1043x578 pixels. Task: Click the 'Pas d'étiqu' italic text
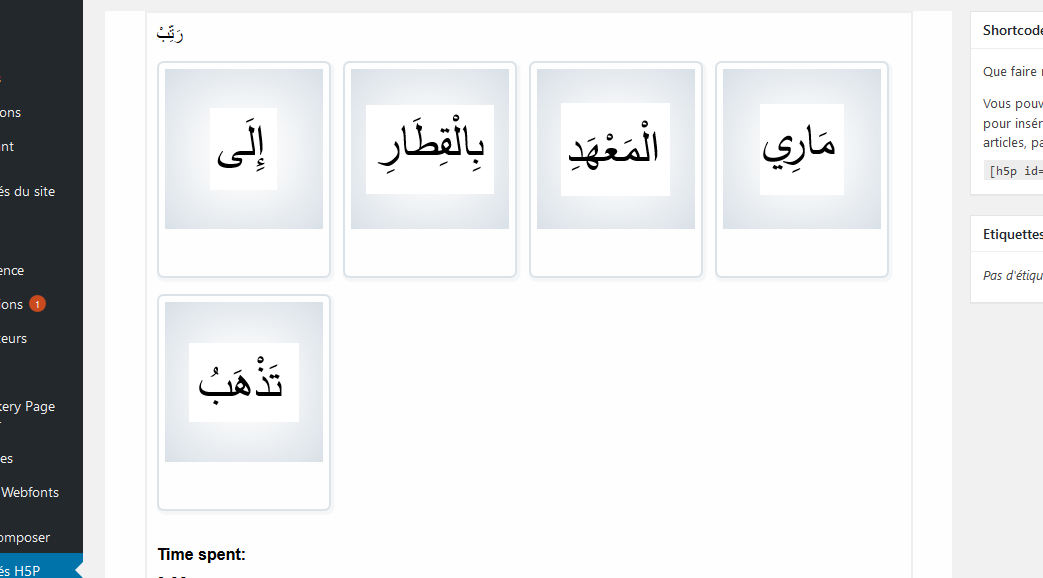pos(1012,275)
